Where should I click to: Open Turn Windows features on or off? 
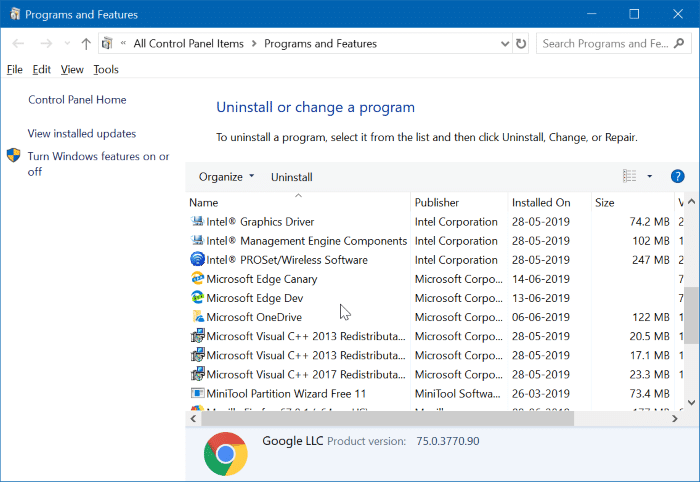click(x=98, y=164)
